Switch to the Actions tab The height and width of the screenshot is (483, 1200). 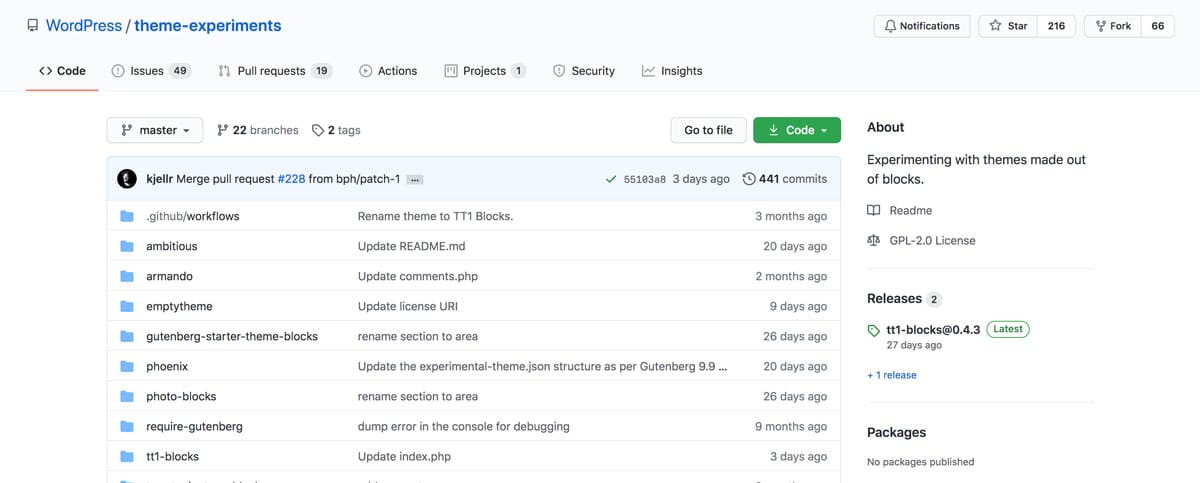pyautogui.click(x=388, y=71)
